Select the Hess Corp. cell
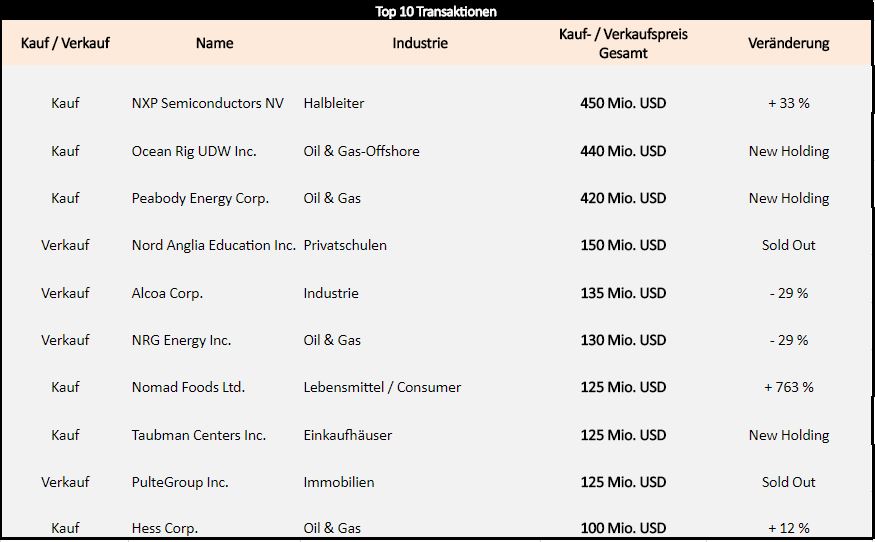This screenshot has height=542, width=875. click(165, 527)
